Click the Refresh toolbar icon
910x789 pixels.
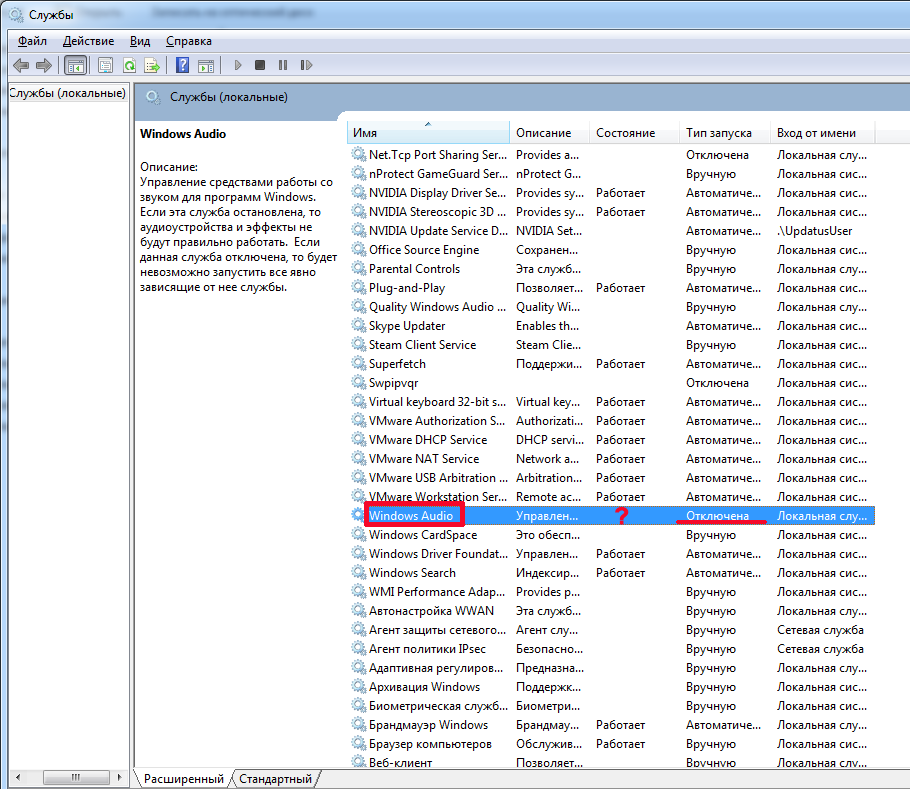129,65
